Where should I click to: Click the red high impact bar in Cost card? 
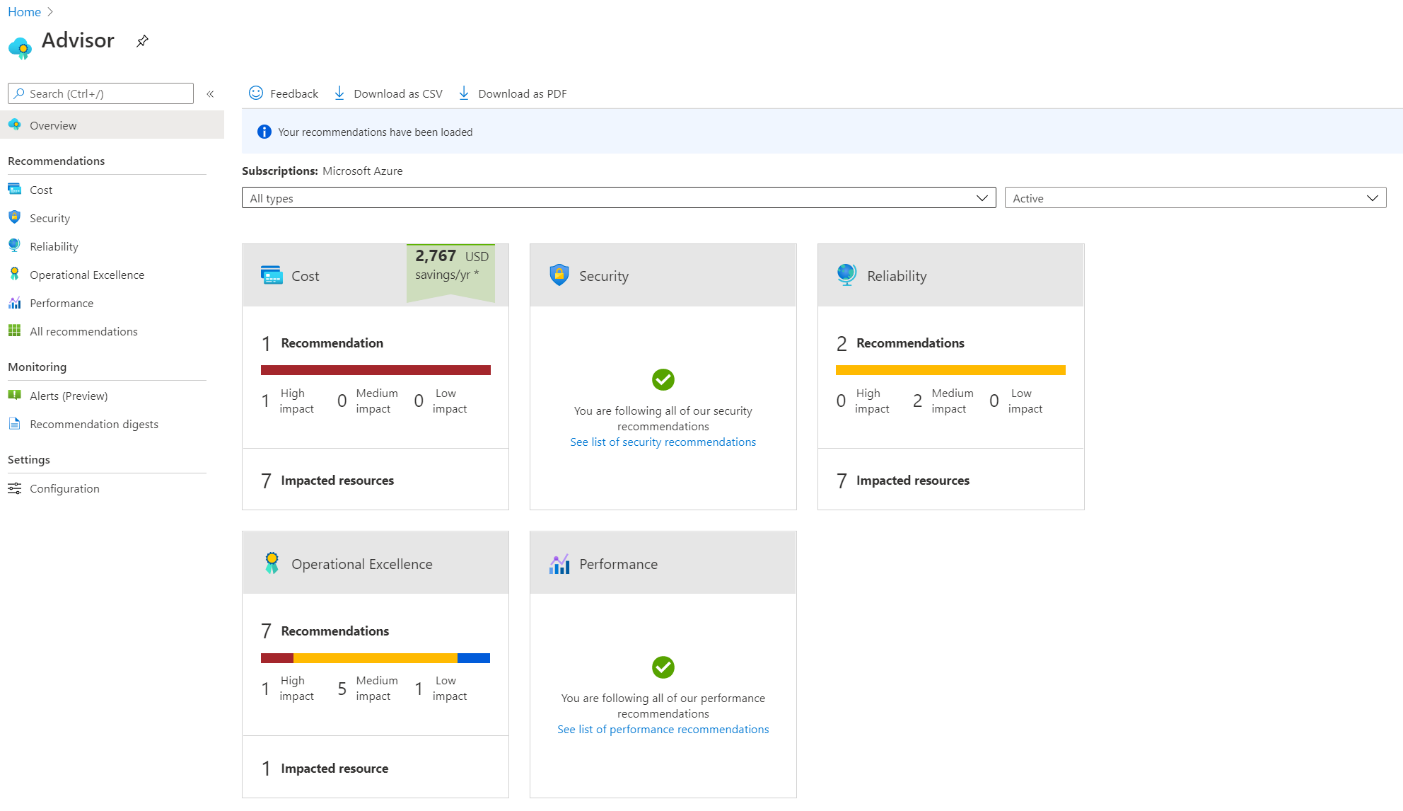[x=376, y=370]
